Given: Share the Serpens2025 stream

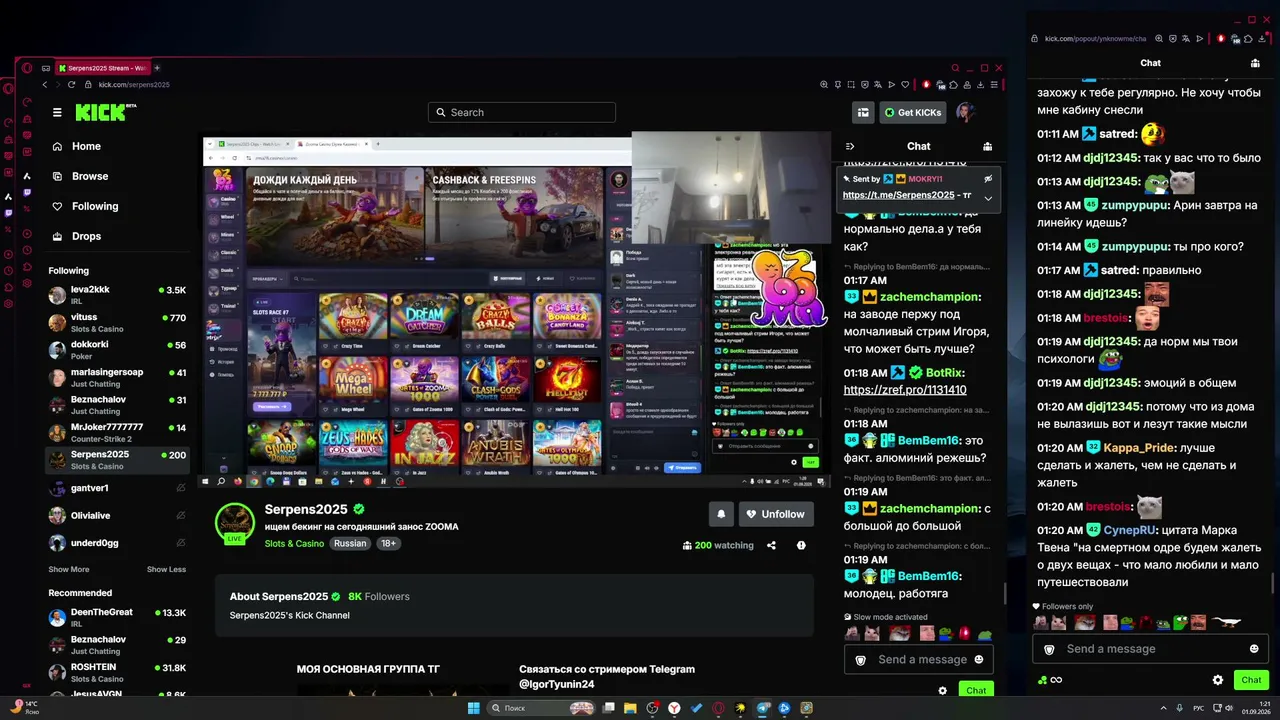Looking at the screenshot, I should pyautogui.click(x=771, y=545).
